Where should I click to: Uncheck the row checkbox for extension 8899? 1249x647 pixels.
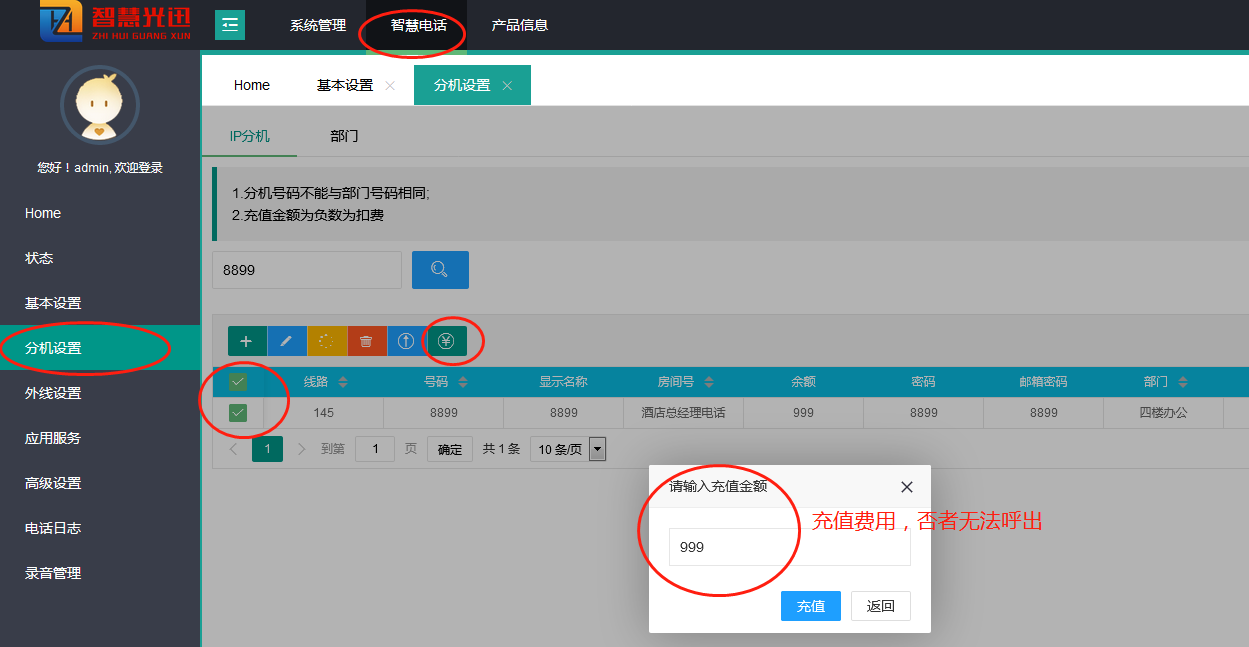click(238, 412)
